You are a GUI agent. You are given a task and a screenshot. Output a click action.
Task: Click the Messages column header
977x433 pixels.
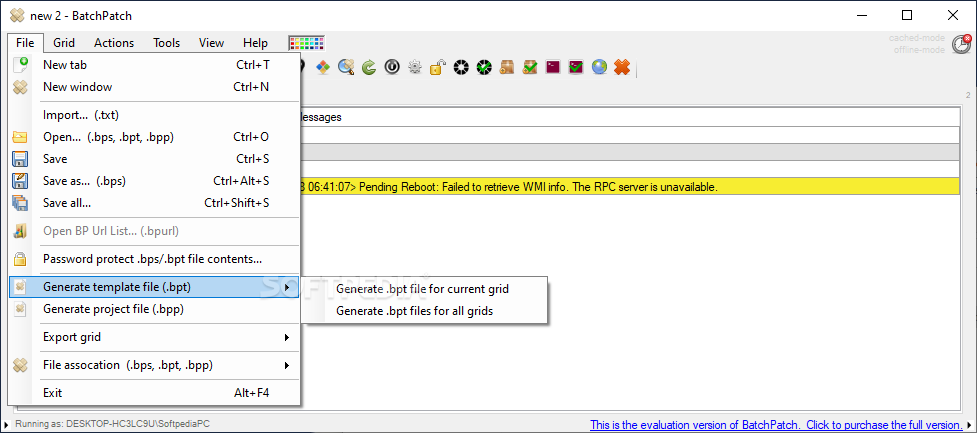click(x=629, y=117)
